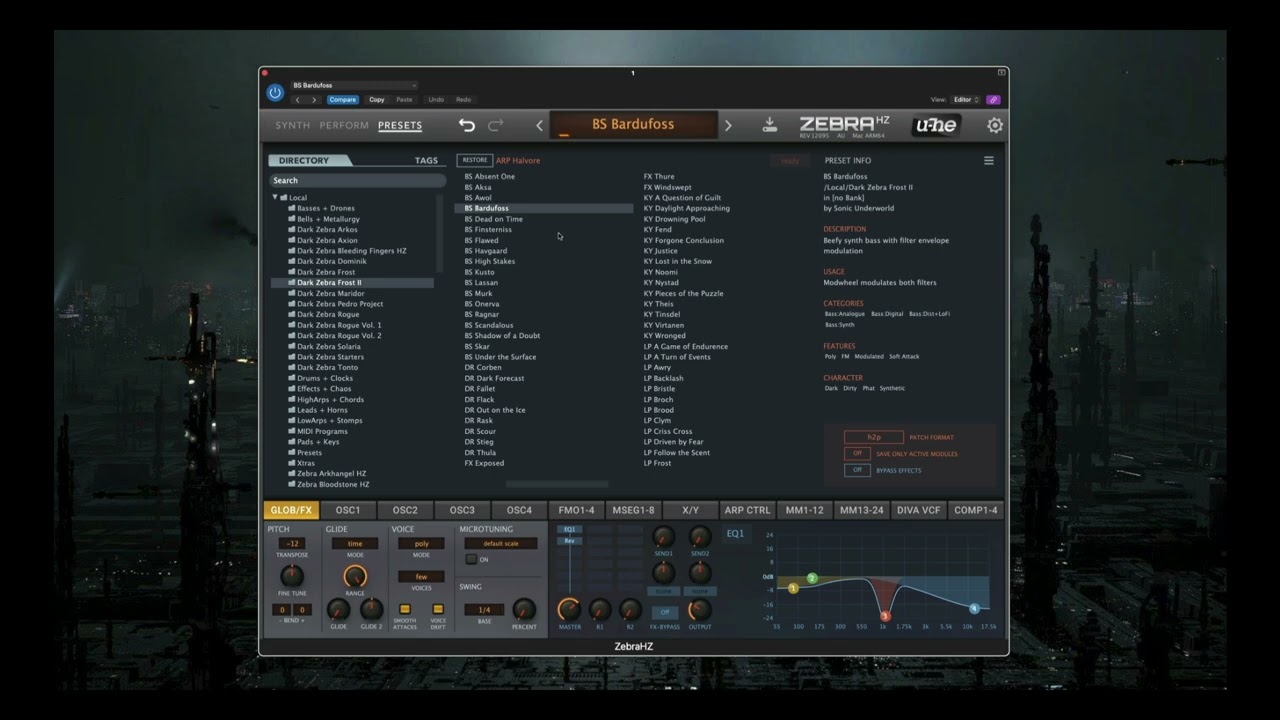This screenshot has height=720, width=1280.
Task: Toggle Smooth Attacks switch
Action: [x=405, y=608]
